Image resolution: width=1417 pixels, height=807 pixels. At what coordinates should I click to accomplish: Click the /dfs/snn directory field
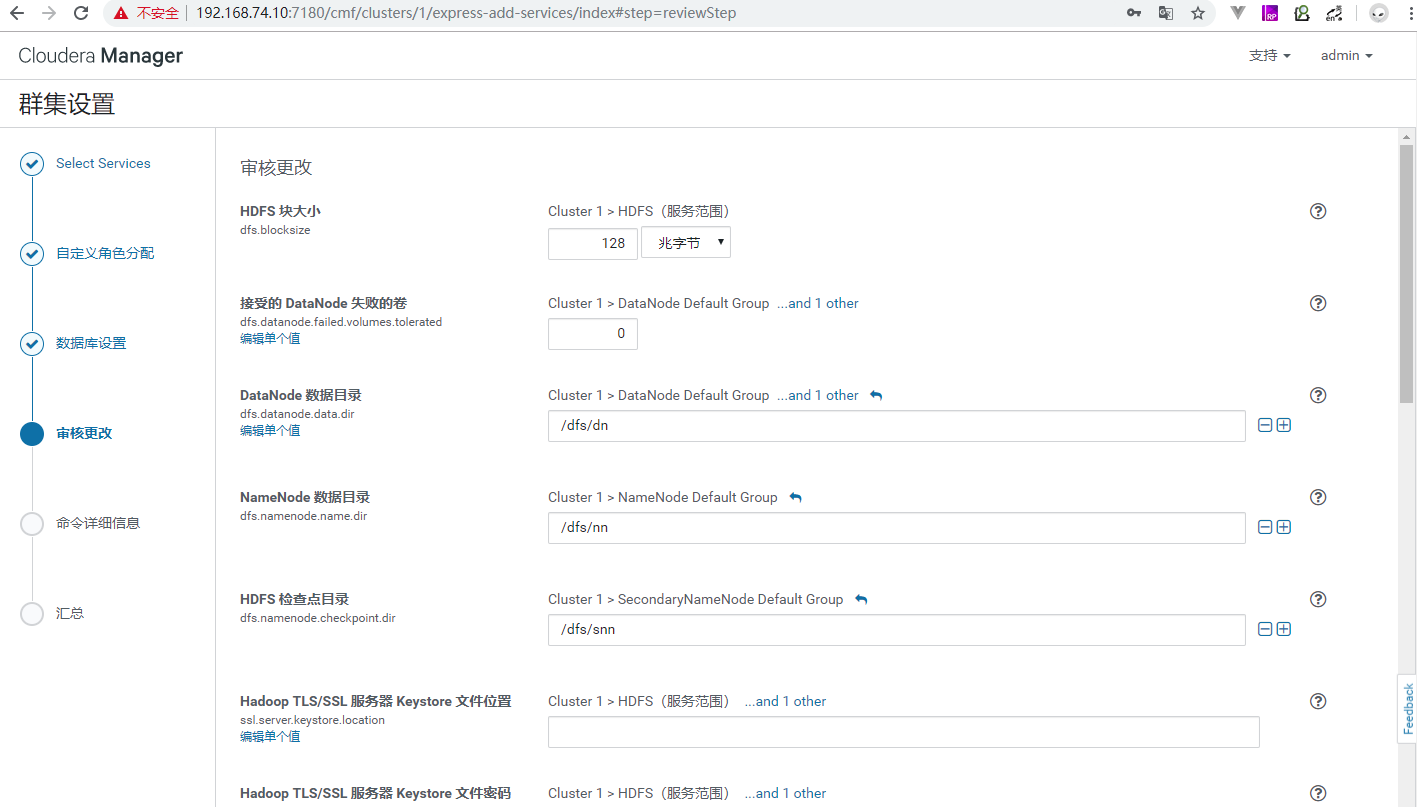[x=897, y=629]
